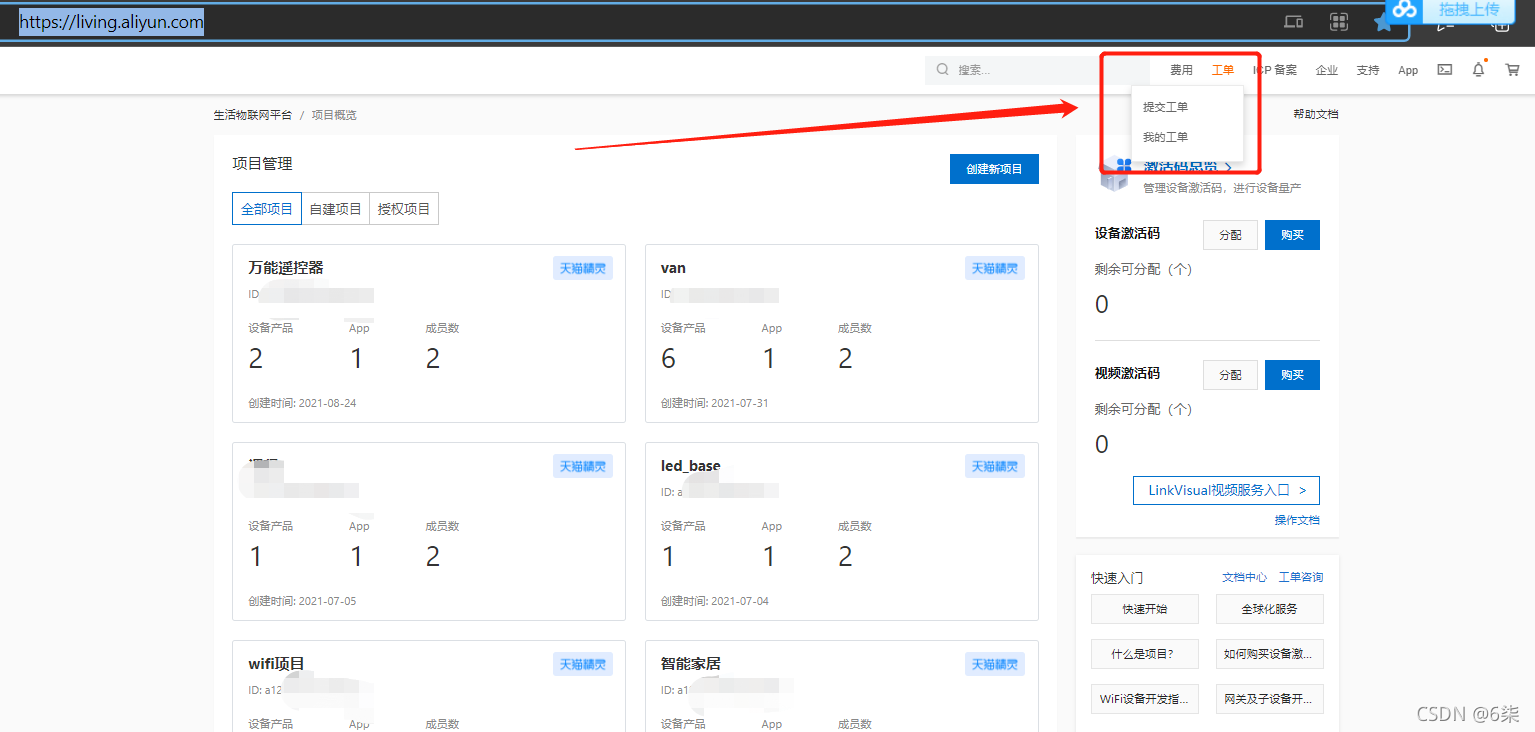The image size is (1535, 732).
Task: Click the 天猫精灵 tag on led_base card
Action: click(x=995, y=466)
